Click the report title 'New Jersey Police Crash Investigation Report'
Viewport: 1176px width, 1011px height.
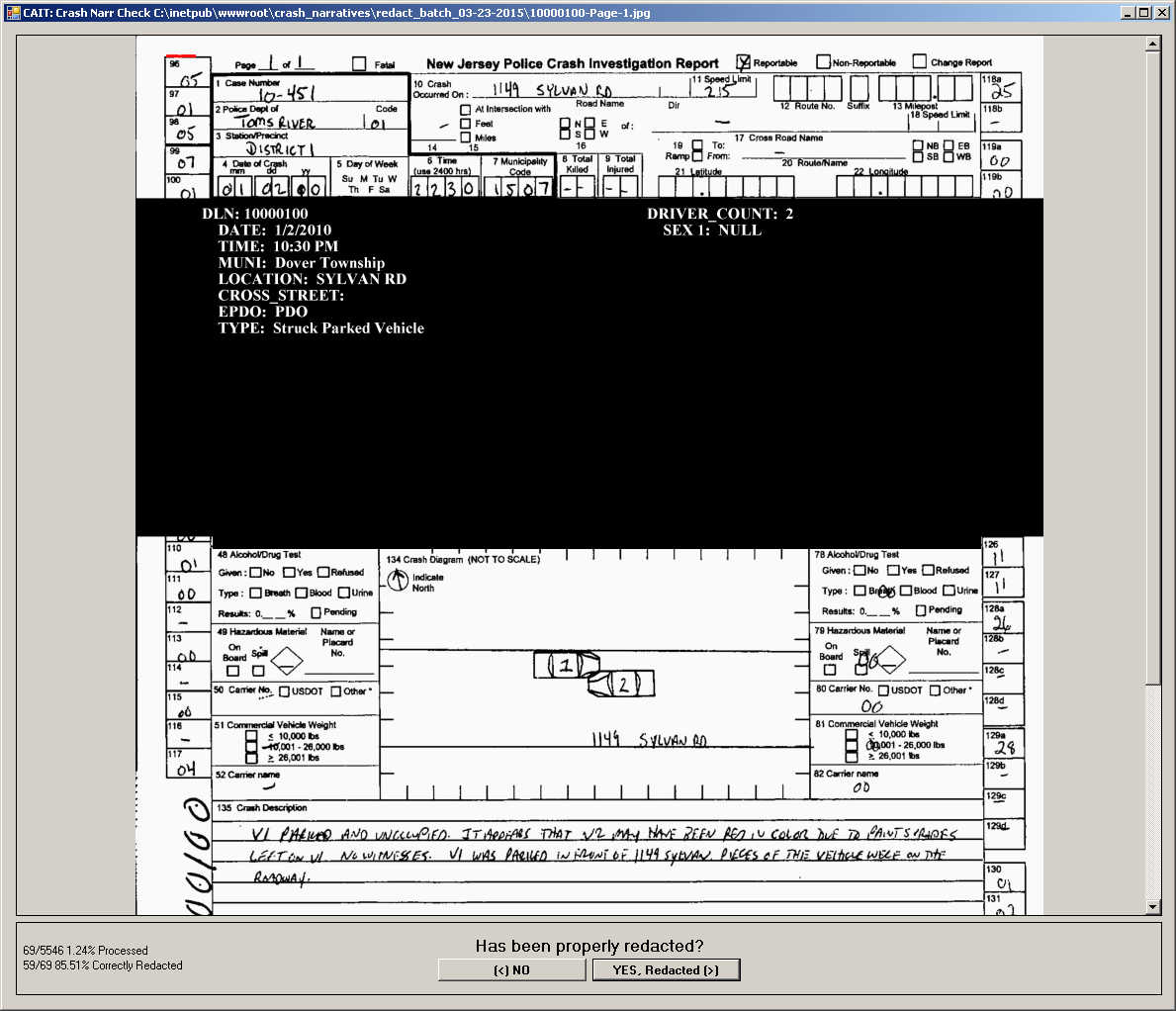click(x=573, y=63)
